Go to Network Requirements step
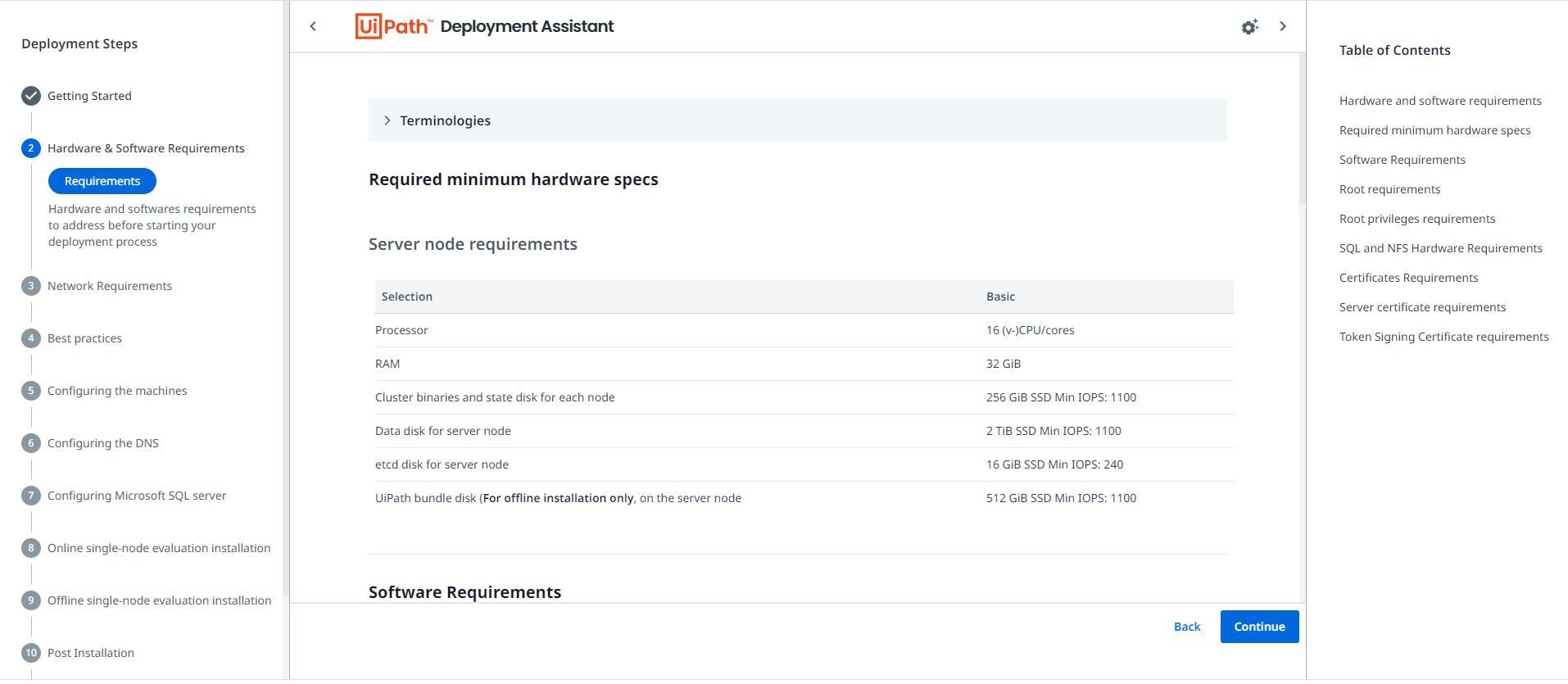Viewport: 1568px width, 684px height. [110, 286]
